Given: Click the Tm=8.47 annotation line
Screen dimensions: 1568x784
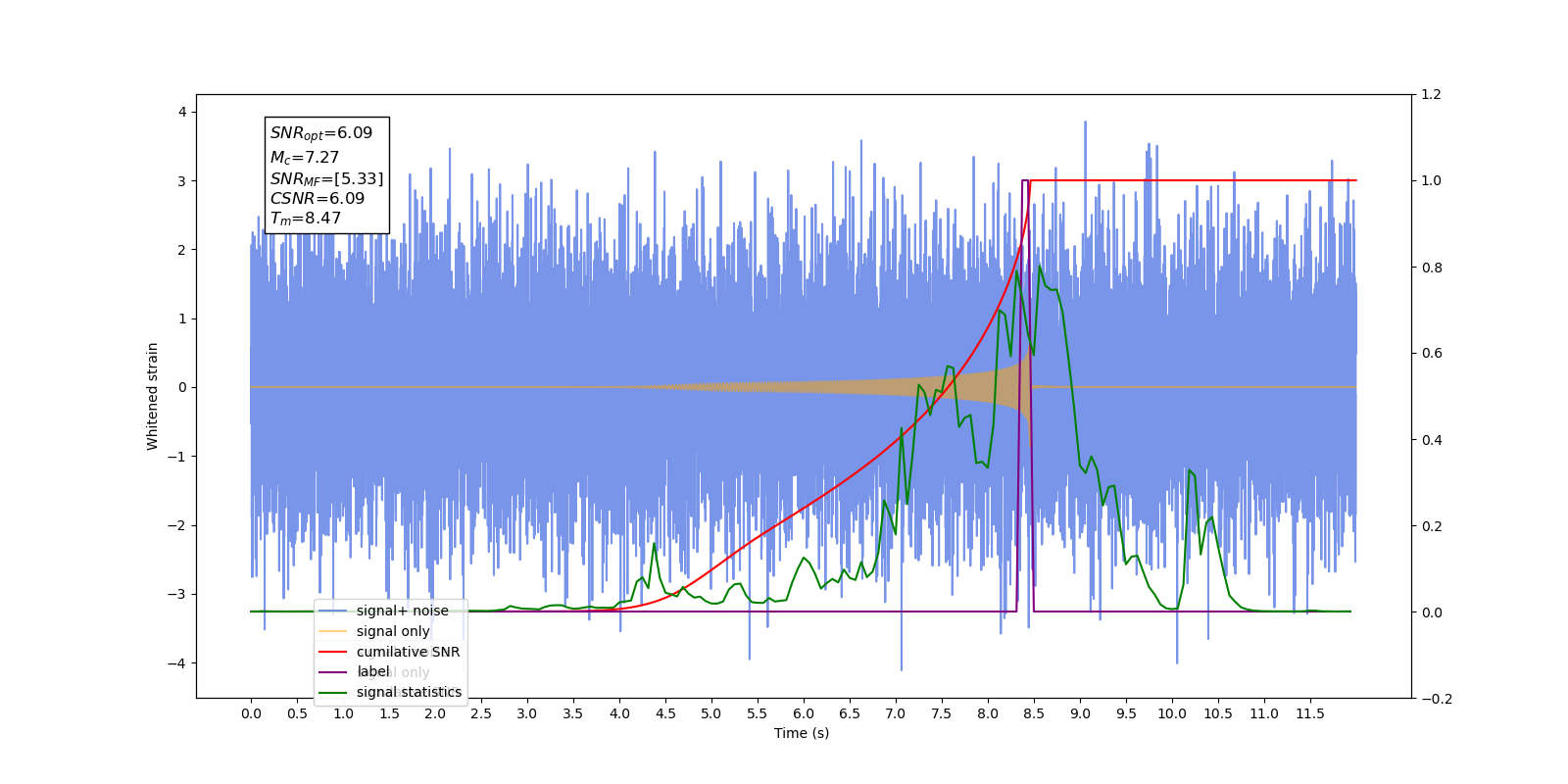Looking at the screenshot, I should click(306, 219).
